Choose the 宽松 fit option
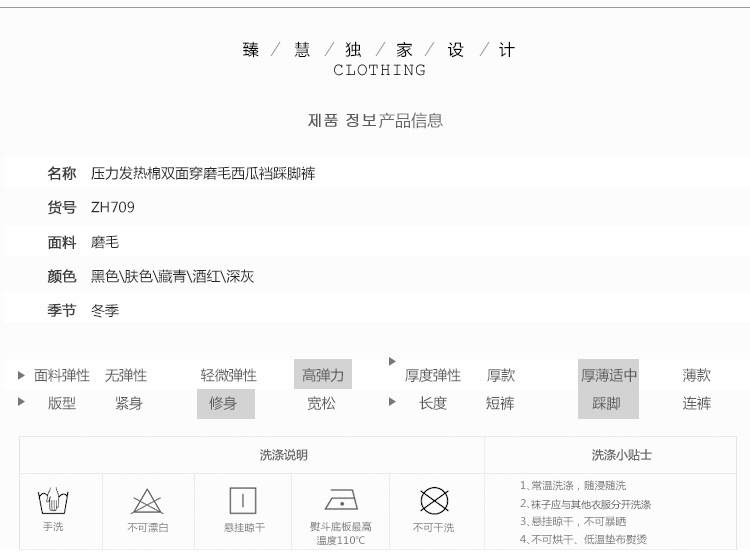The image size is (750, 553). 321,403
